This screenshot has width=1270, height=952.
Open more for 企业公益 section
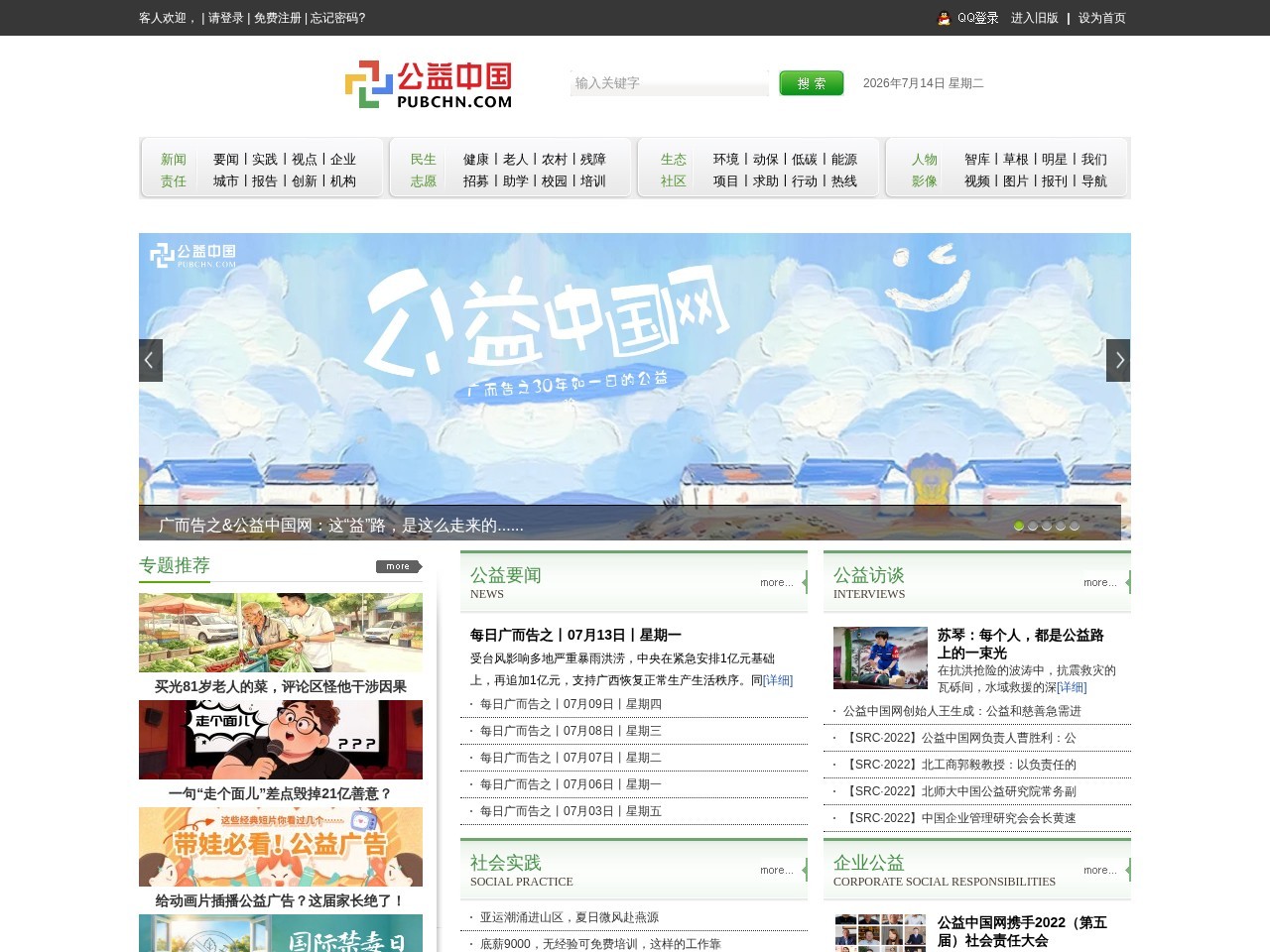1100,870
